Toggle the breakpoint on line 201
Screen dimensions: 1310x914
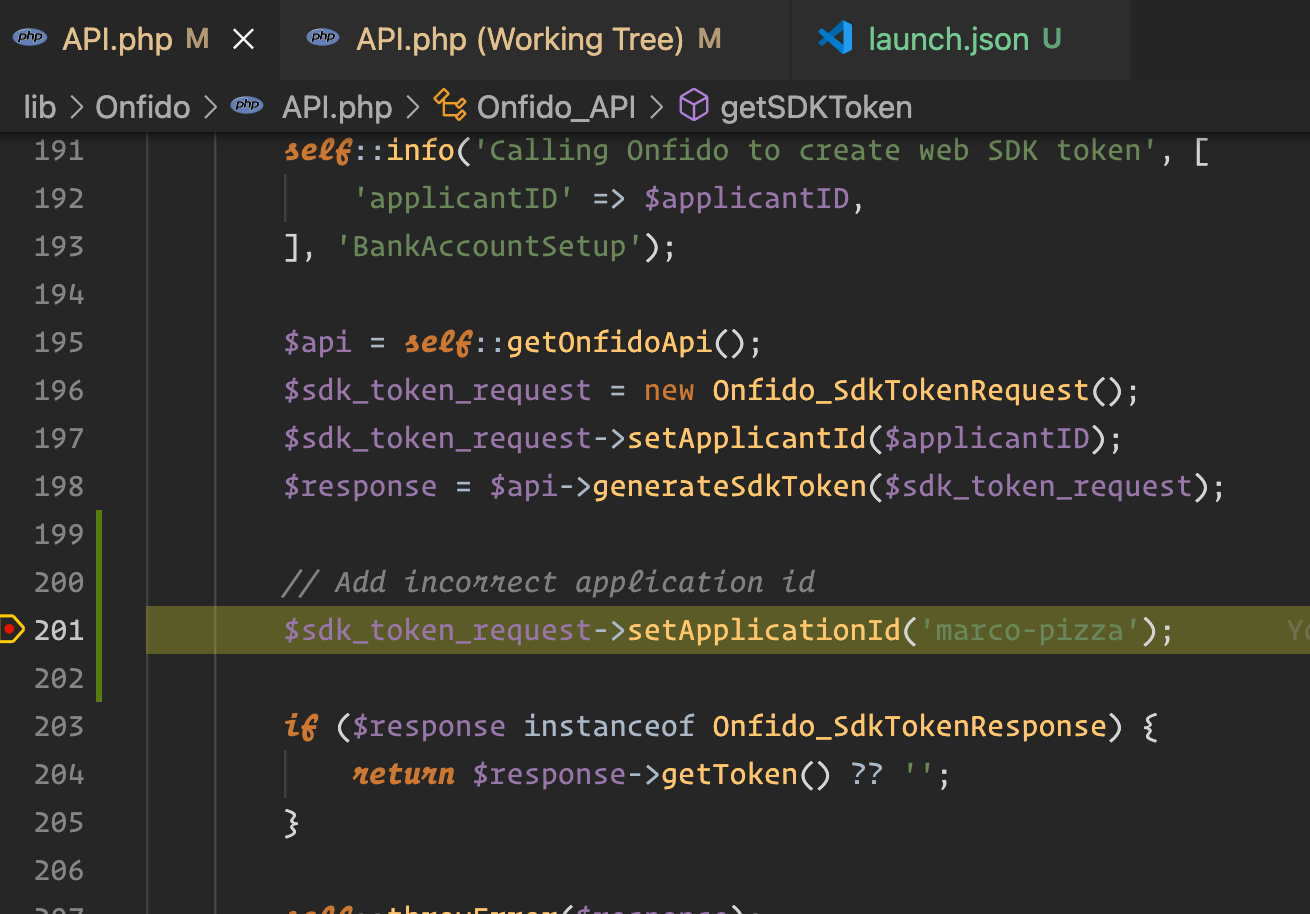tap(11, 630)
